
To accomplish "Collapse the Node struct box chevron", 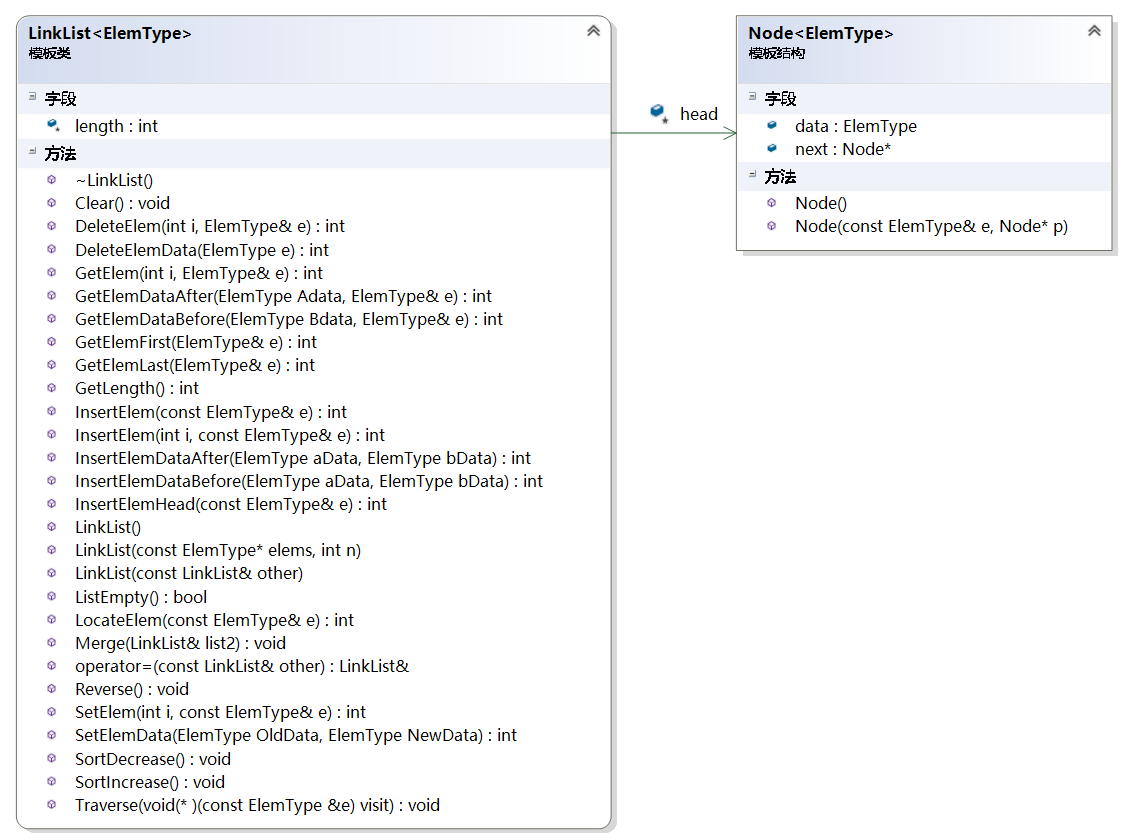I will (1093, 31).
